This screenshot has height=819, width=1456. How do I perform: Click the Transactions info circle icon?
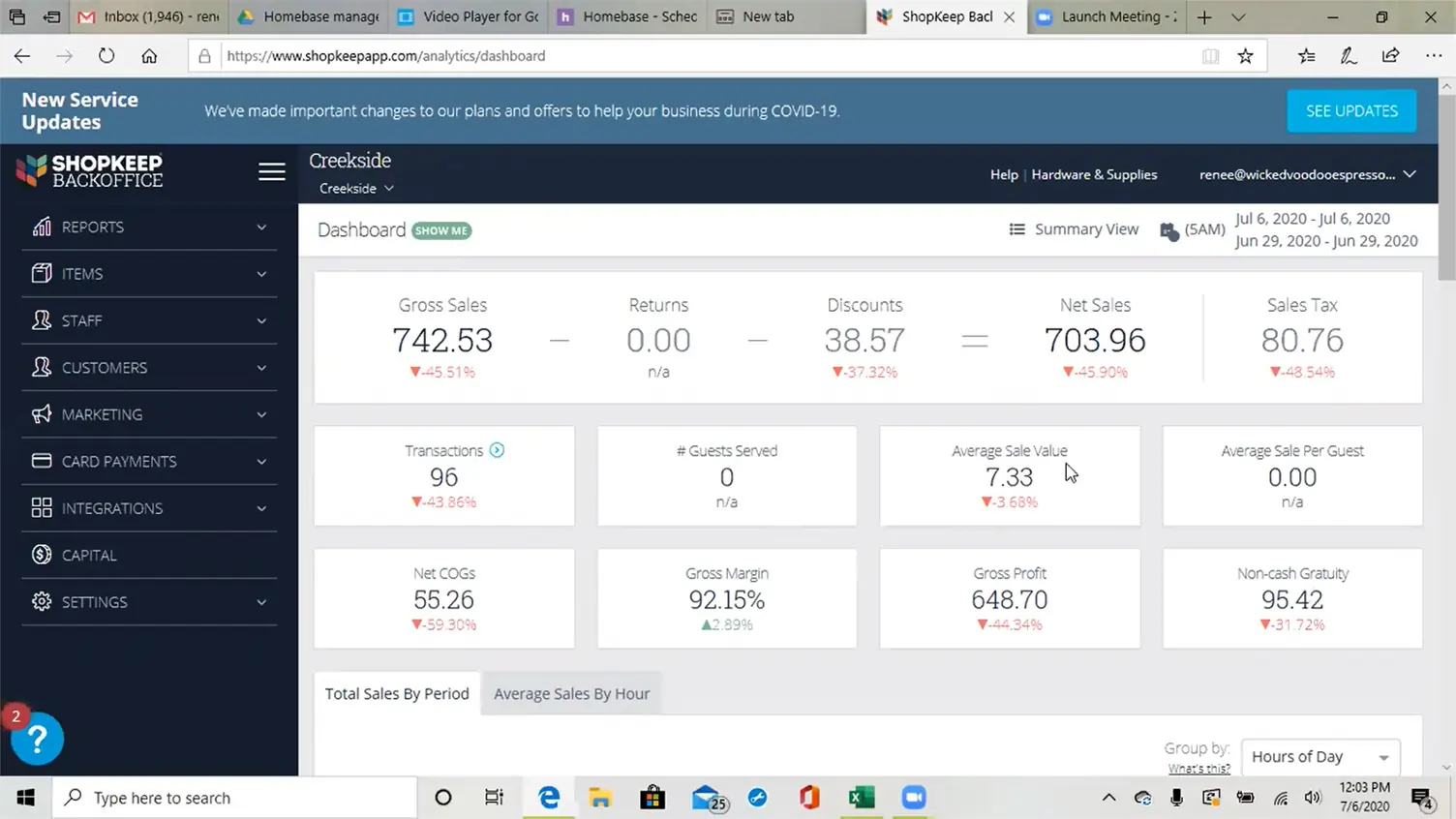click(x=497, y=450)
